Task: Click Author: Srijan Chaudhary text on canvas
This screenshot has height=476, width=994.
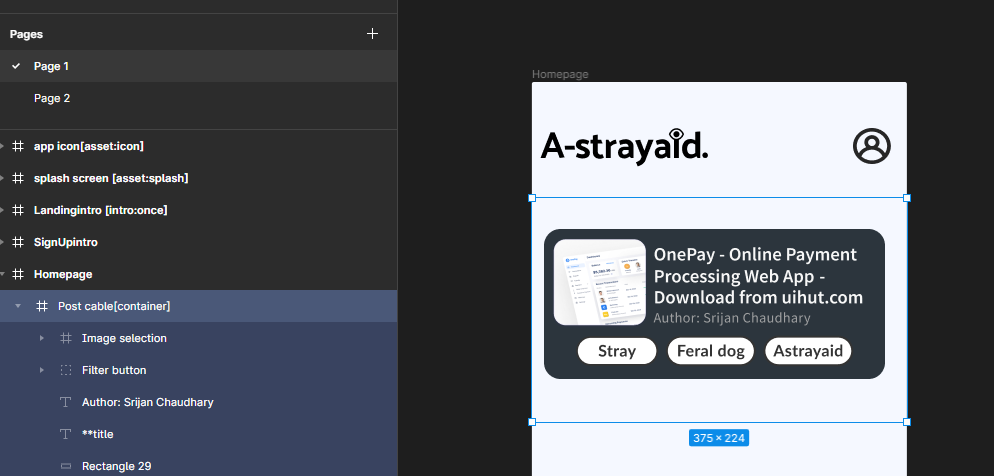Action: [732, 318]
